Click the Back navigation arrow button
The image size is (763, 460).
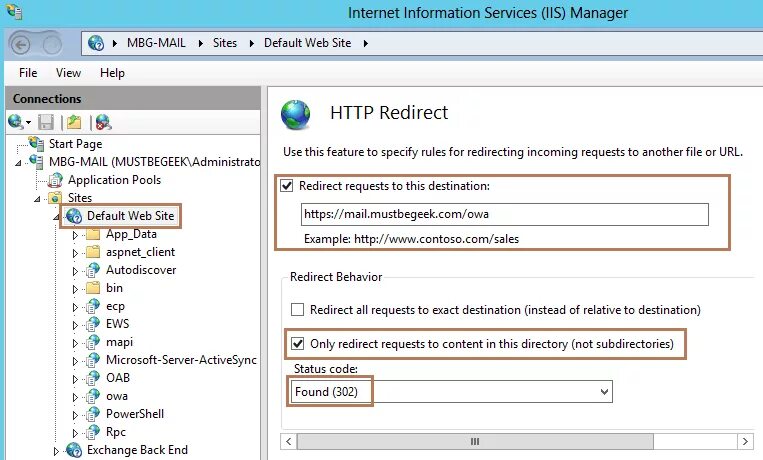click(20, 45)
